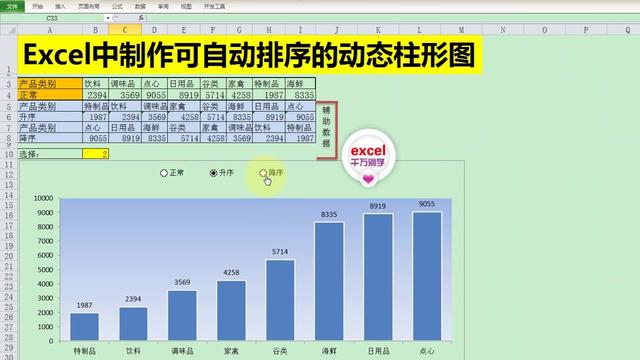Switch to the 插入 ribbon tab
640x360 pixels.
[60, 6]
